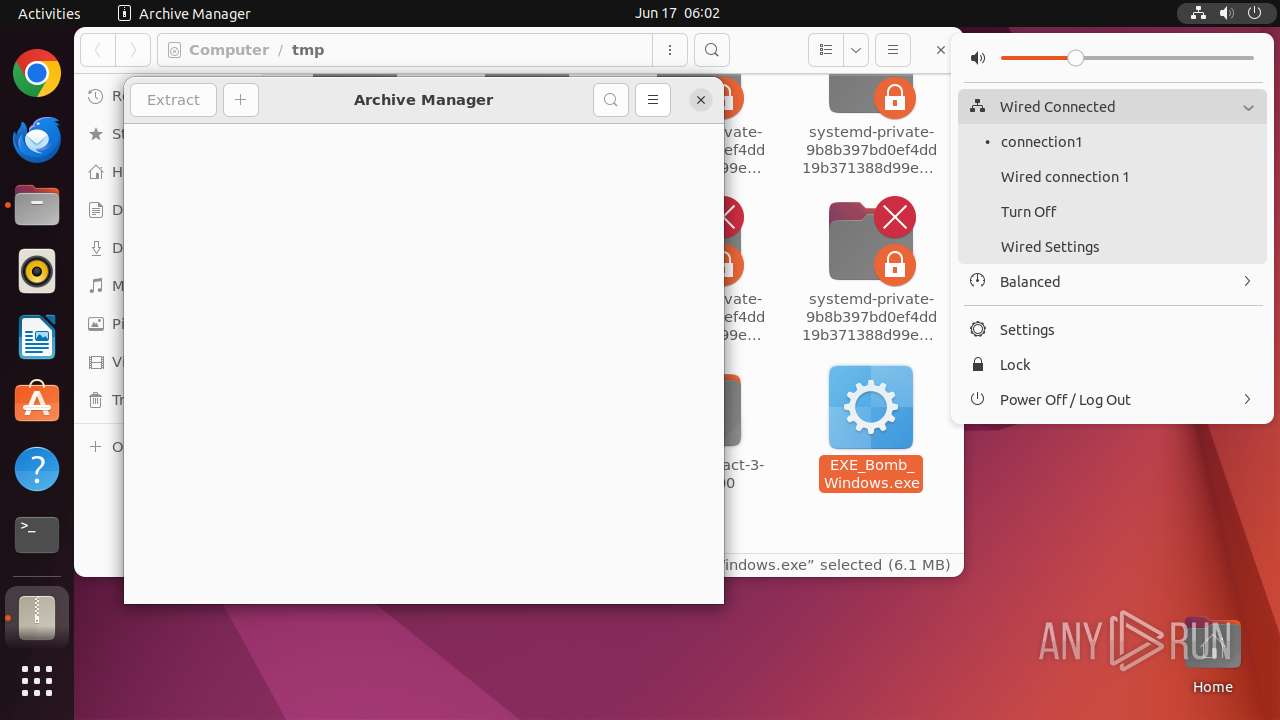Click tmp segment in Files path bar
Viewport: 1280px width, 720px height.
(308, 50)
